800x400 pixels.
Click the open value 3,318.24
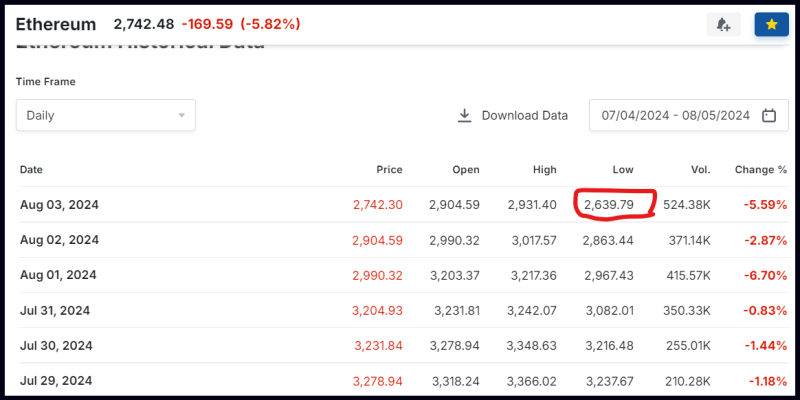point(456,381)
